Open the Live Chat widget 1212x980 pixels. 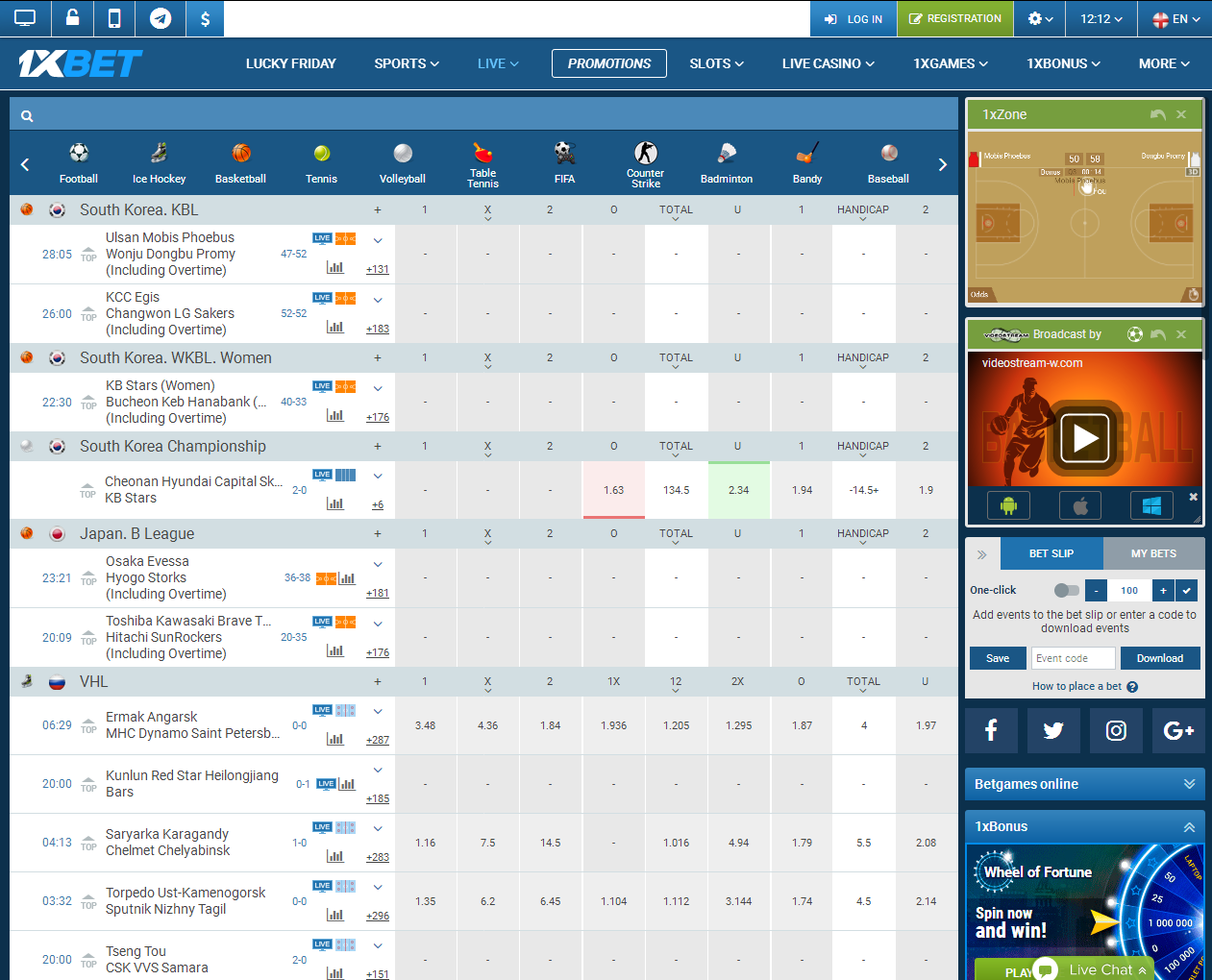1095,968
